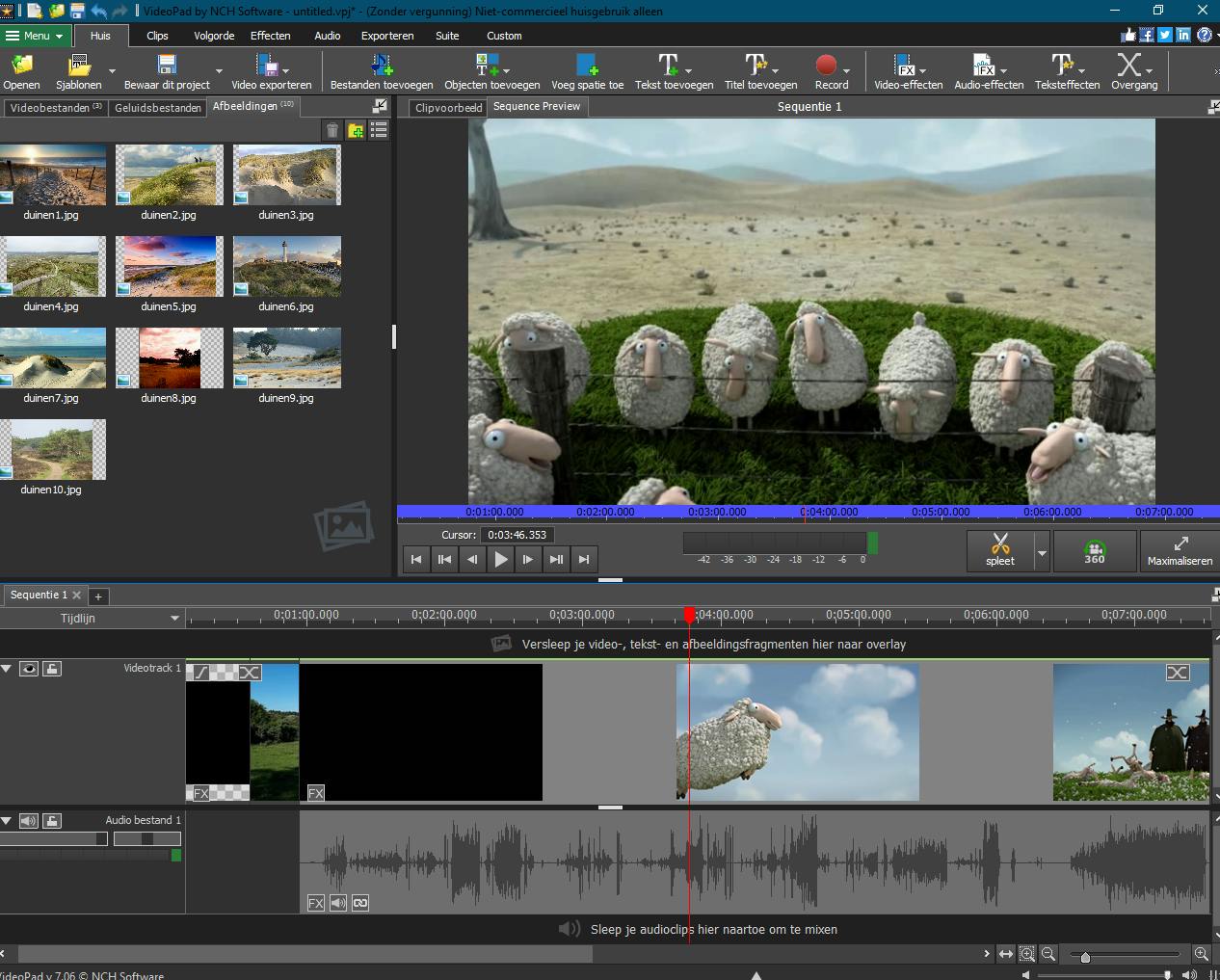
Task: Click the 360 video preview button
Action: [x=1094, y=551]
